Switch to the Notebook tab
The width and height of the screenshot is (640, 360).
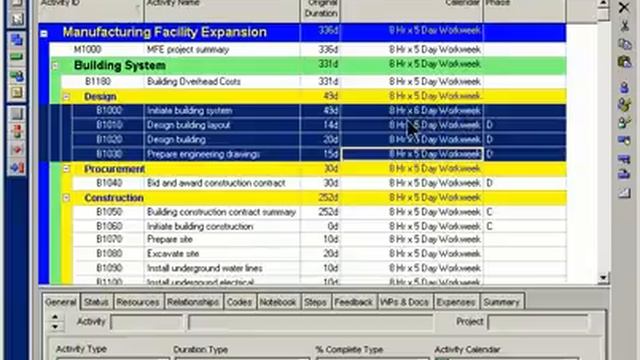click(278, 302)
